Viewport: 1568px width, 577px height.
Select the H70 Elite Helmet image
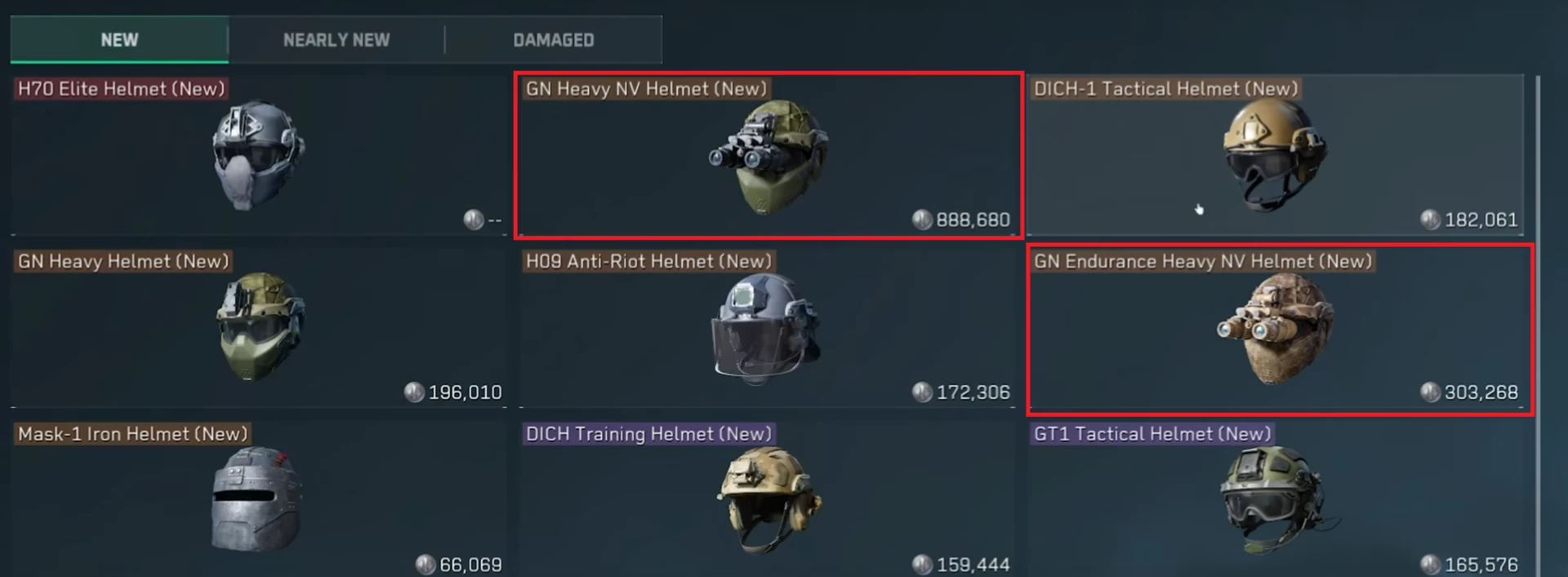259,154
